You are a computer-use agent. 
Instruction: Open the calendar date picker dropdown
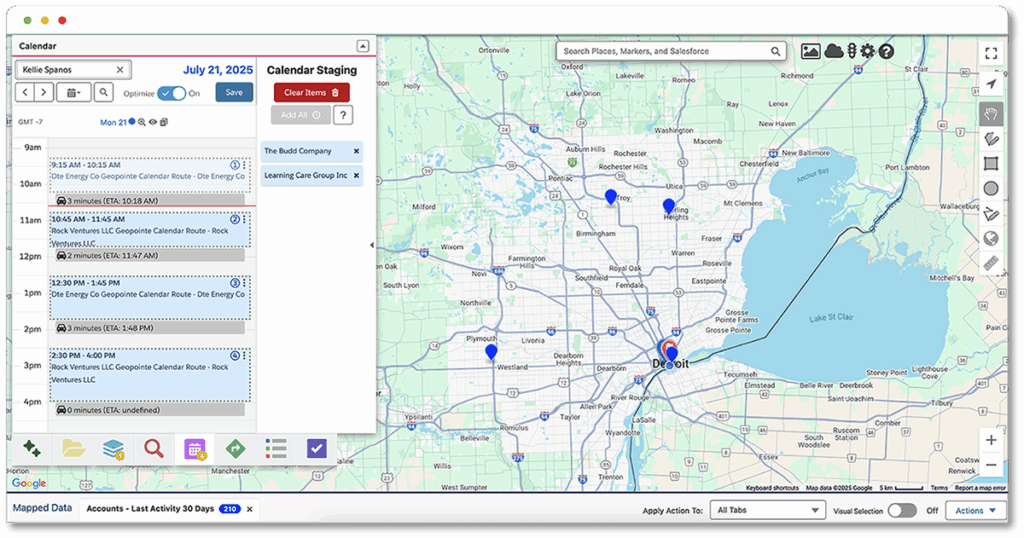(x=74, y=93)
